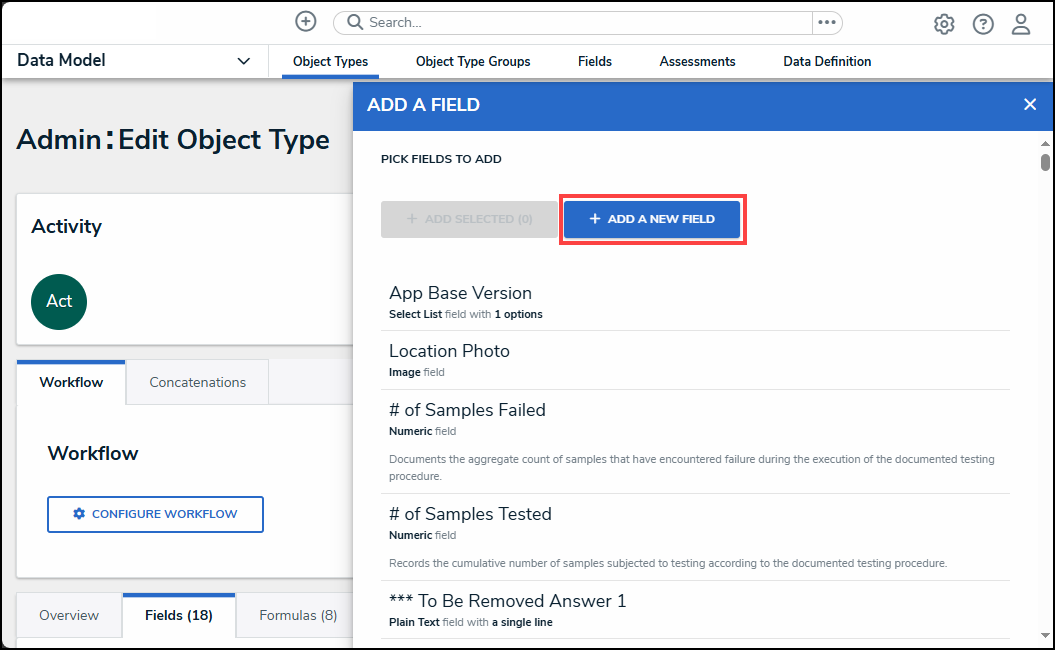
Task: Select the App Base Version field
Action: (460, 293)
